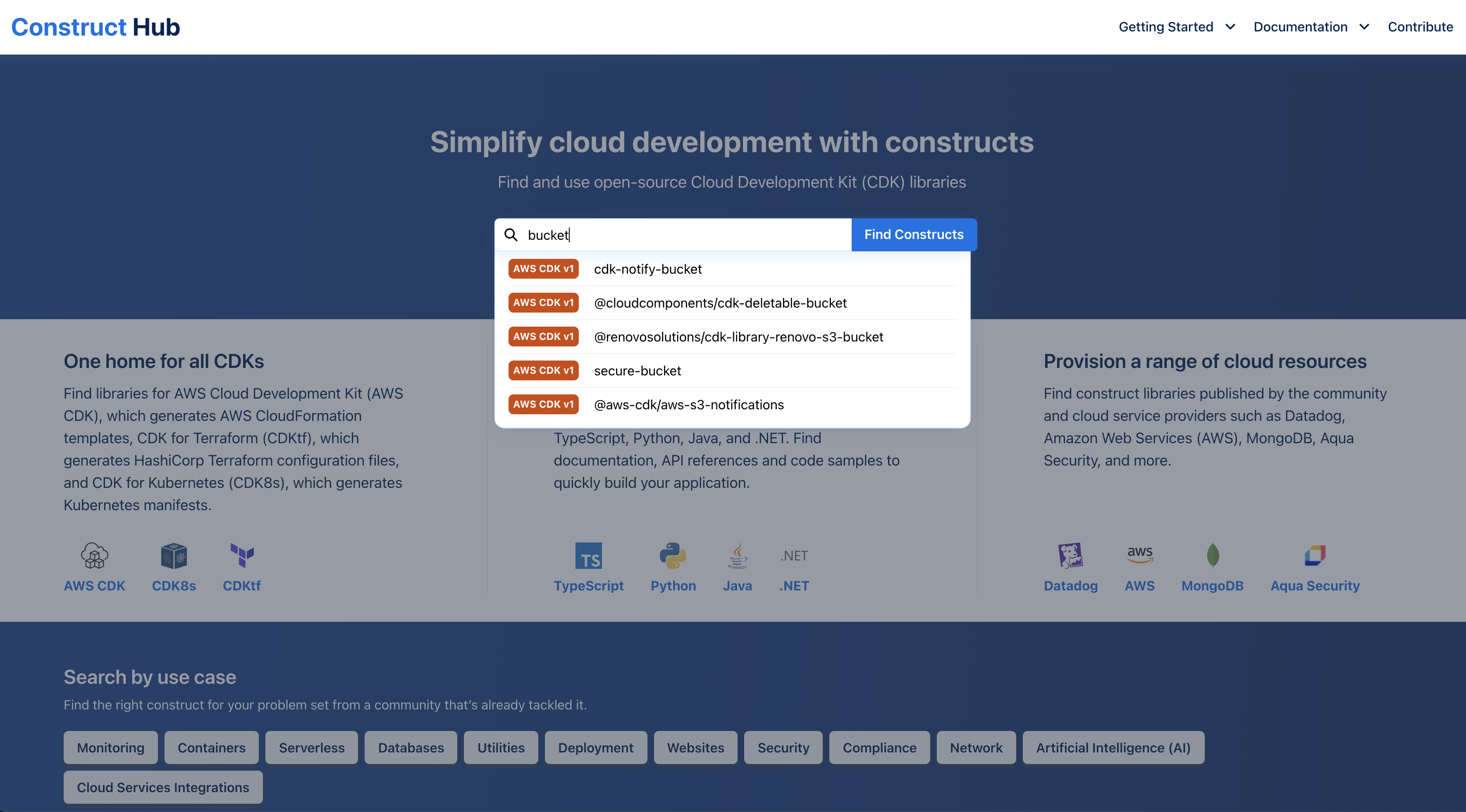Choose the Databases use case
The height and width of the screenshot is (812, 1466).
pyautogui.click(x=411, y=747)
